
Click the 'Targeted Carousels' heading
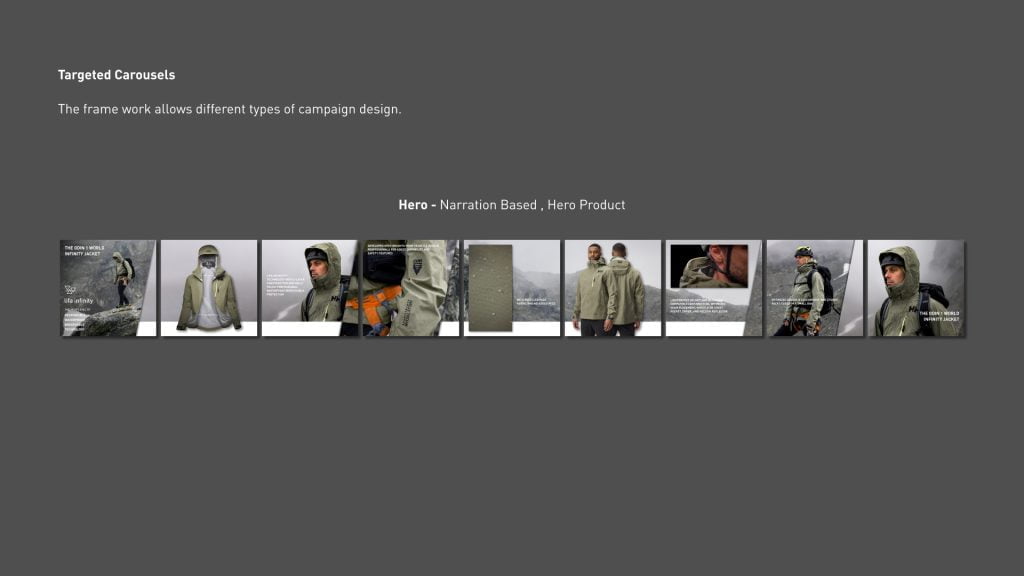click(116, 75)
